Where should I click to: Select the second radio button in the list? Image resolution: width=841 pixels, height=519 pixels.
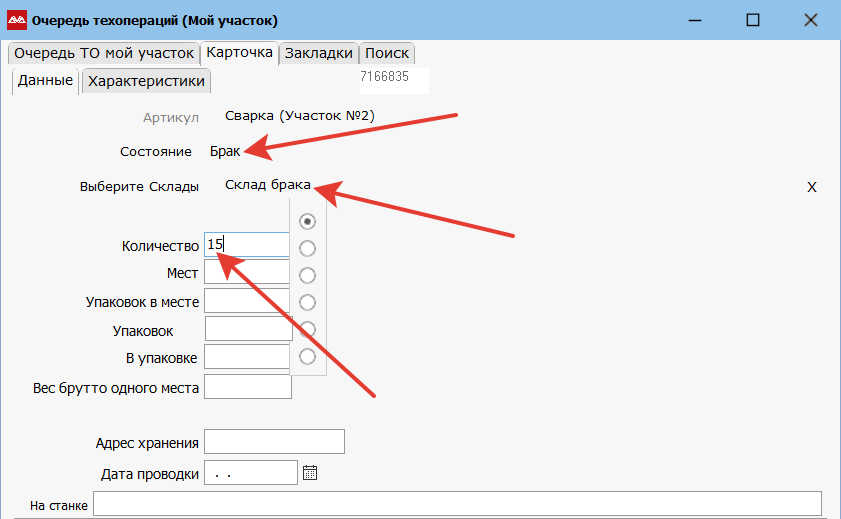308,248
